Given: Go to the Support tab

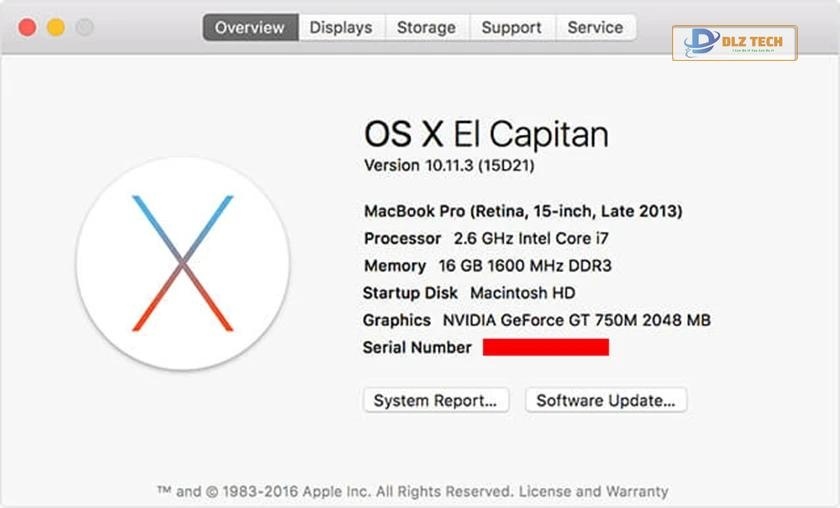Looking at the screenshot, I should pyautogui.click(x=511, y=27).
